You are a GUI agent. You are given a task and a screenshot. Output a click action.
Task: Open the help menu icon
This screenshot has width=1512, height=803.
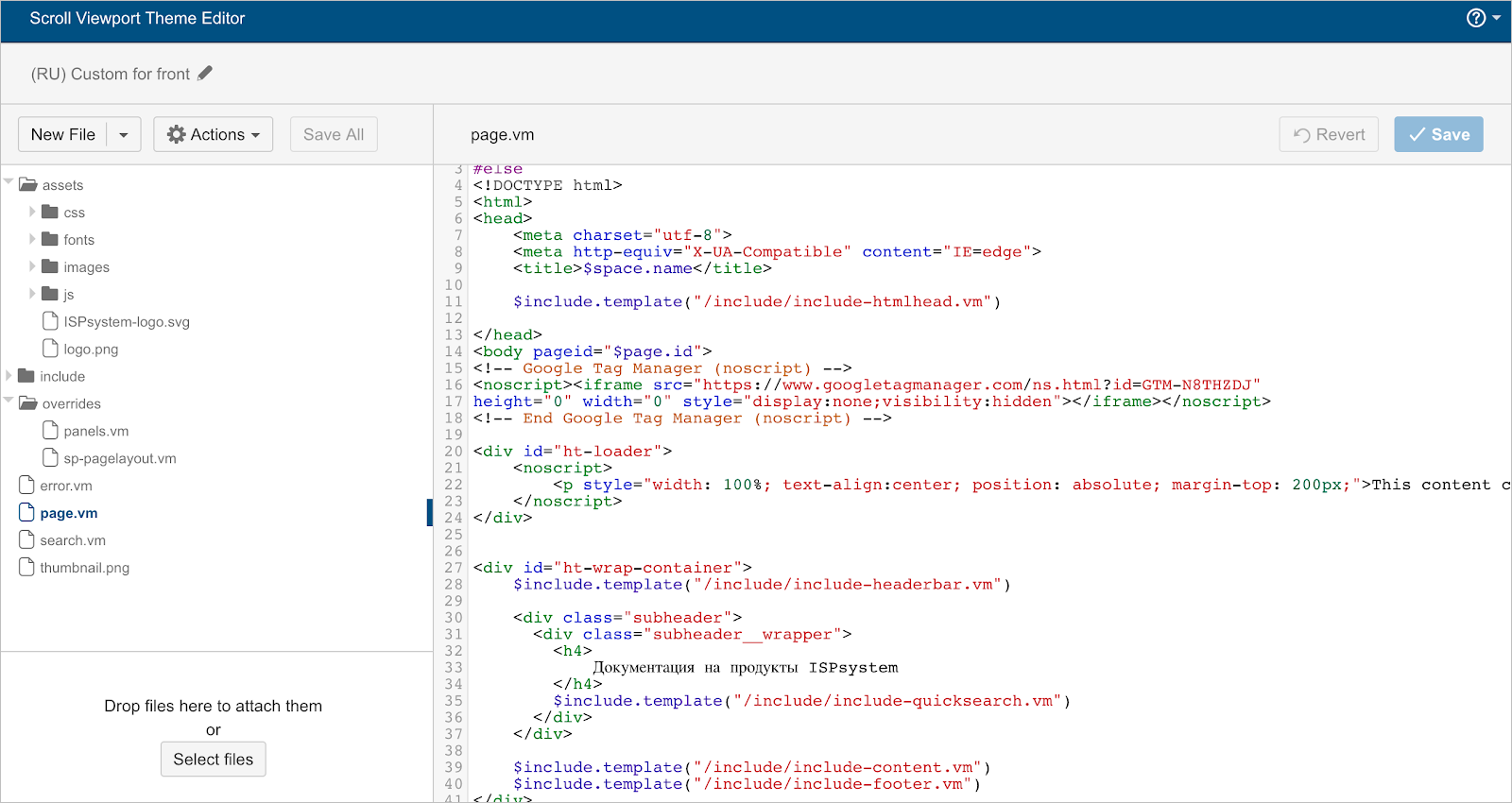1476,18
